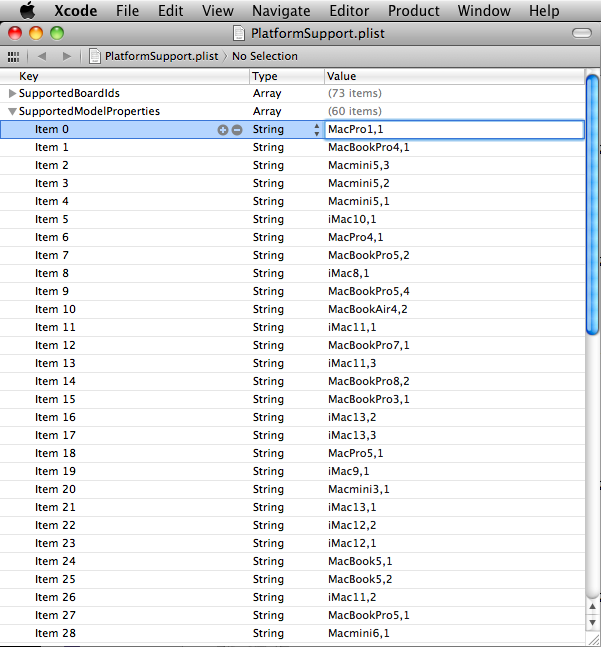Image resolution: width=601 pixels, height=647 pixels.
Task: Remove Item 0 with the minus button
Action: pyautogui.click(x=237, y=130)
